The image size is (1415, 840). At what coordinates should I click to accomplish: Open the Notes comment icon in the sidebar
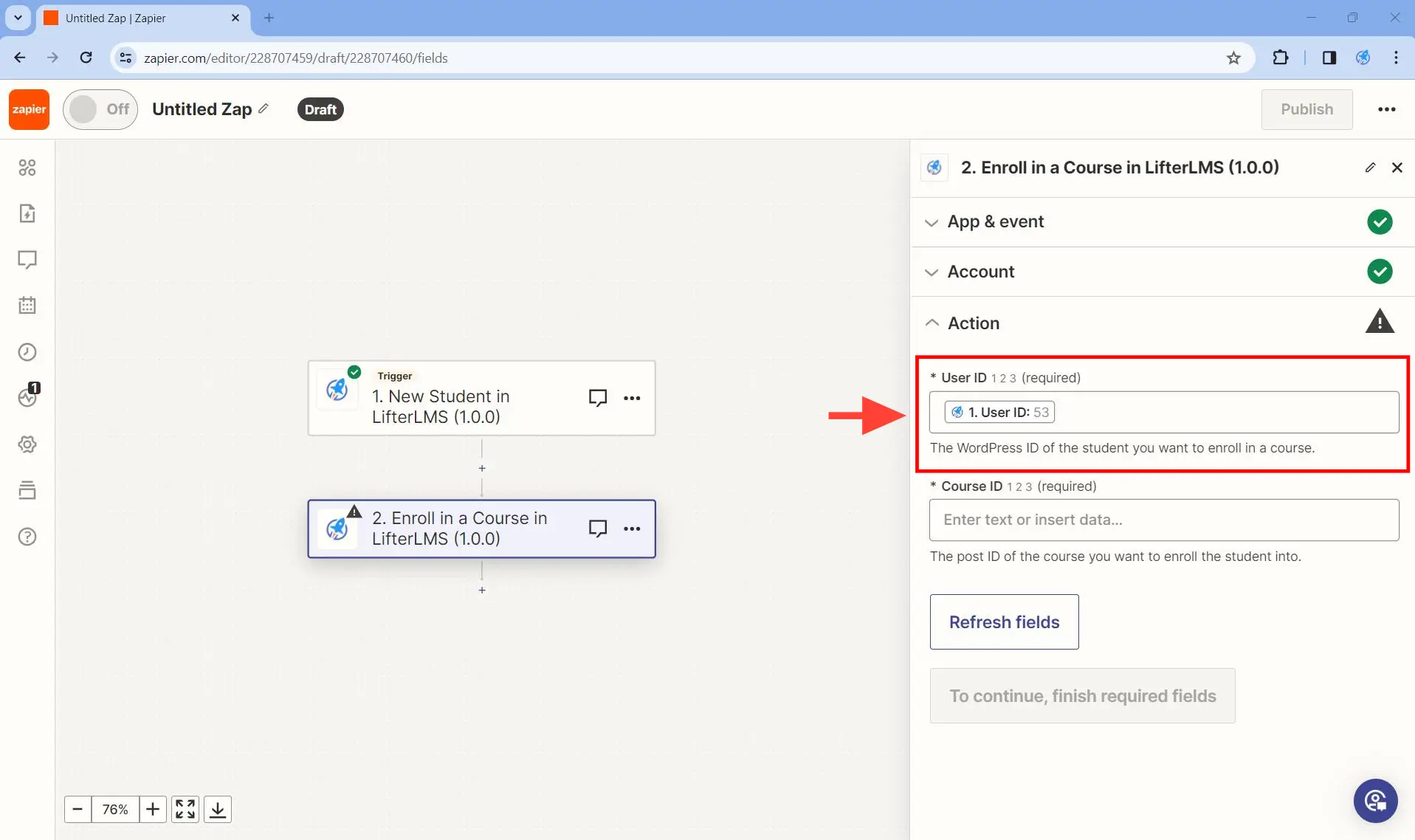point(28,260)
